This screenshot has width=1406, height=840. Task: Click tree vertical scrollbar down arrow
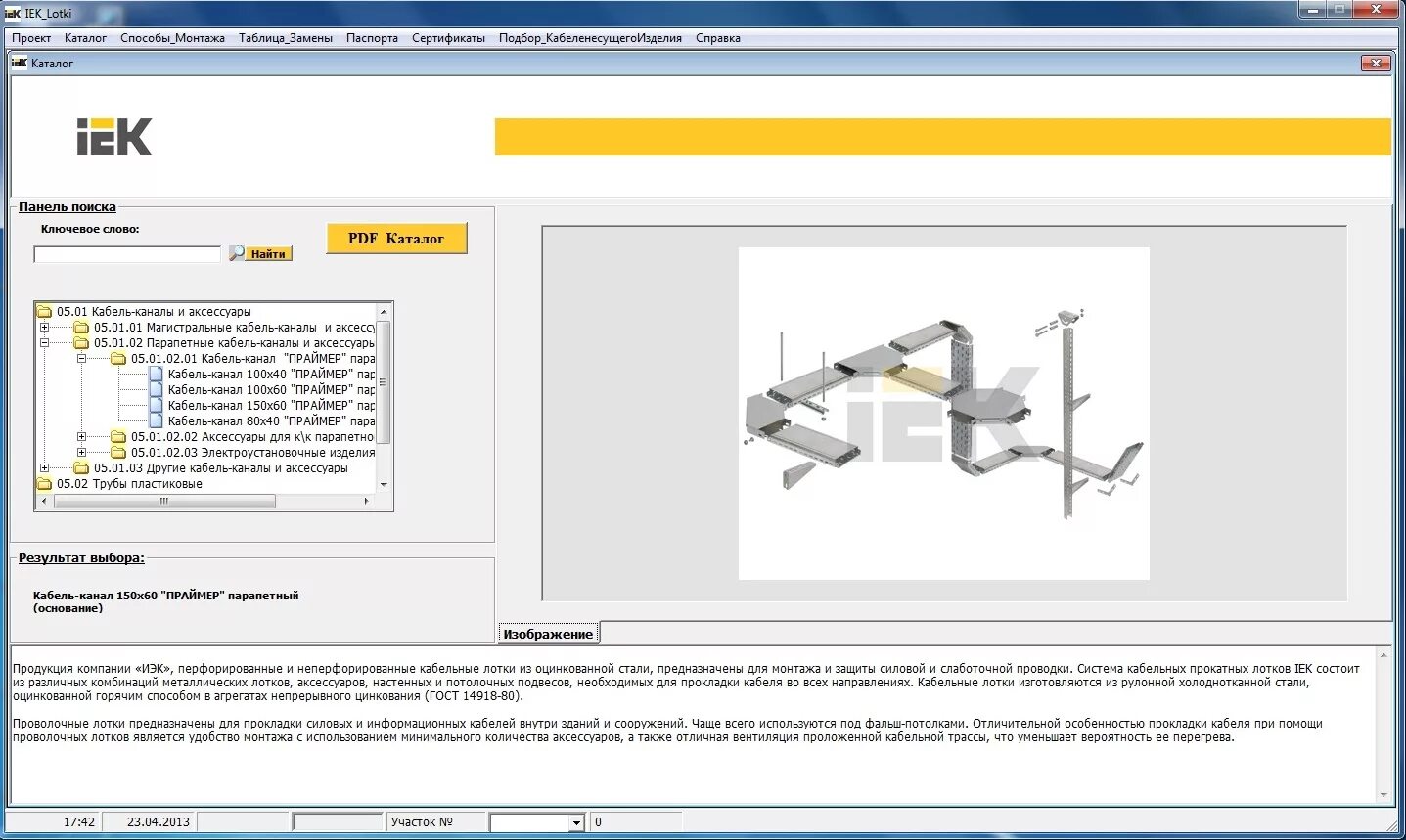[x=384, y=485]
